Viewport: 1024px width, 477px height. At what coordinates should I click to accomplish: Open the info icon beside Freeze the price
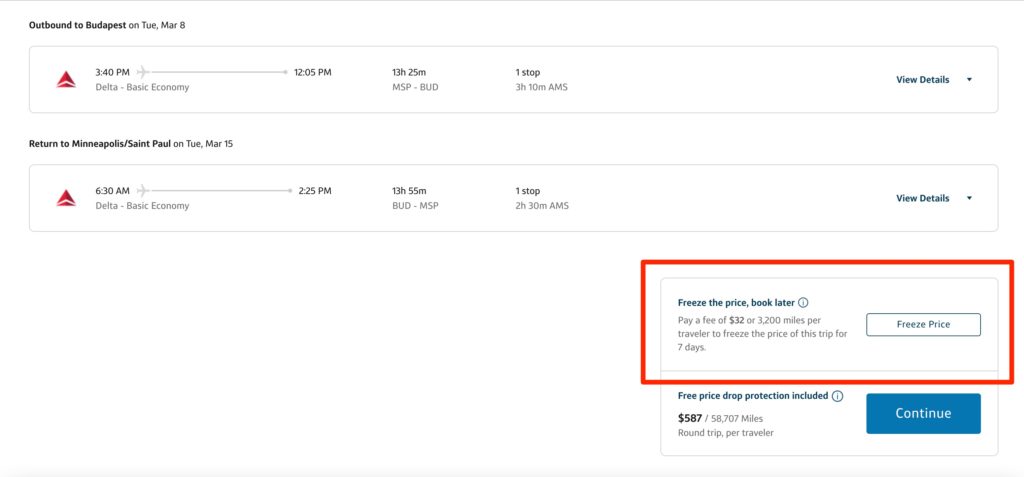tap(803, 302)
